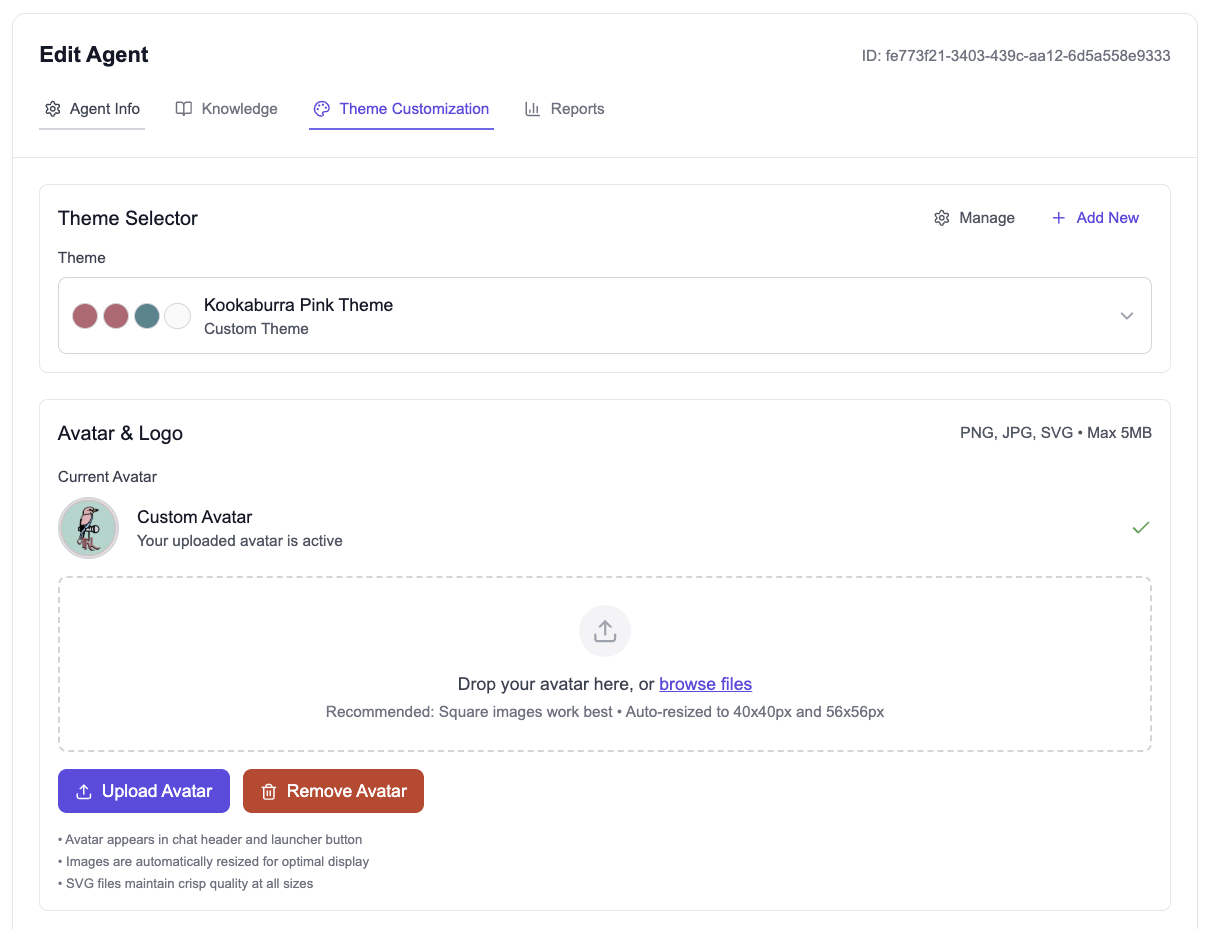Click the bar chart icon beside Reports
This screenshot has width=1205, height=929.
click(x=533, y=109)
